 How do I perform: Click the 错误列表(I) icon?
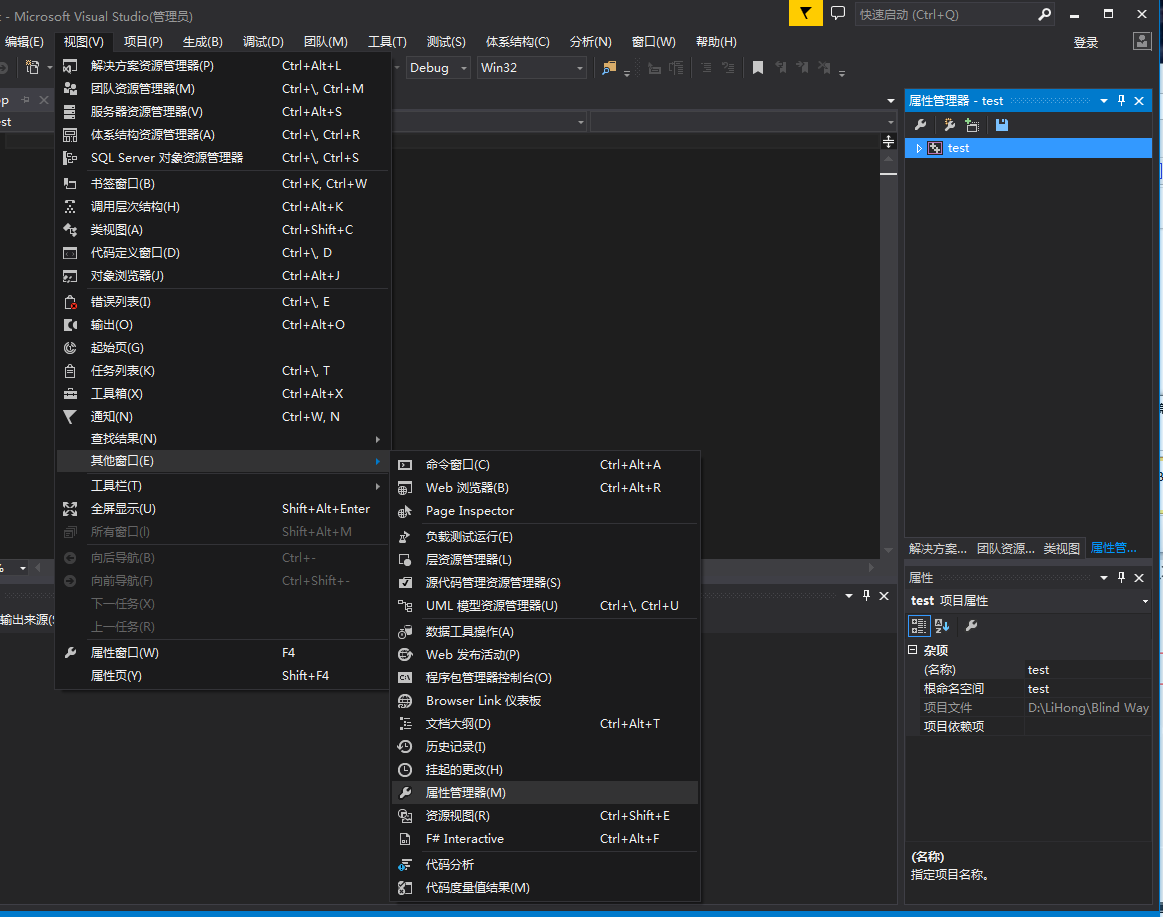point(70,302)
